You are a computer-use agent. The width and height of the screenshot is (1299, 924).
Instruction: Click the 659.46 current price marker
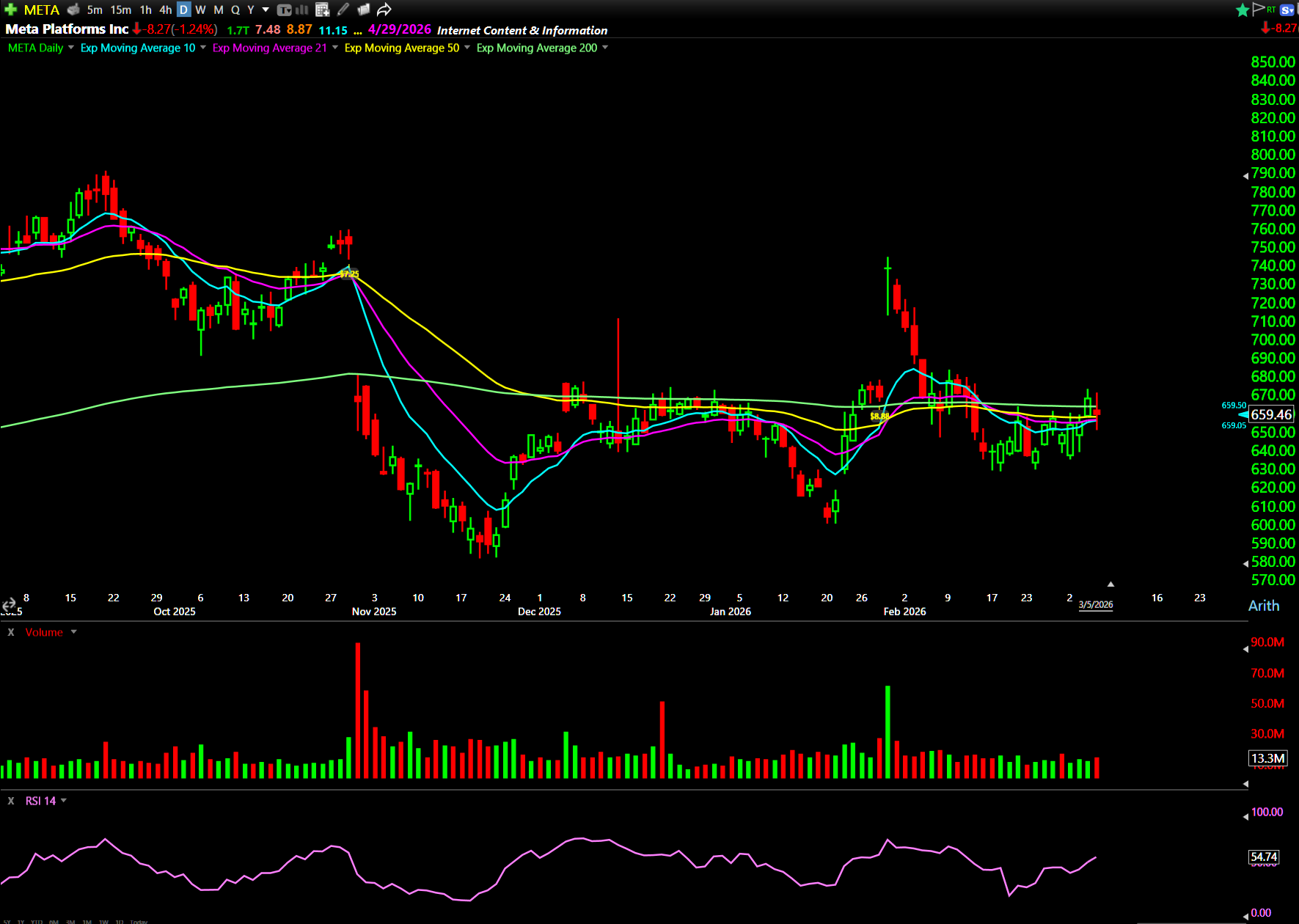1271,414
